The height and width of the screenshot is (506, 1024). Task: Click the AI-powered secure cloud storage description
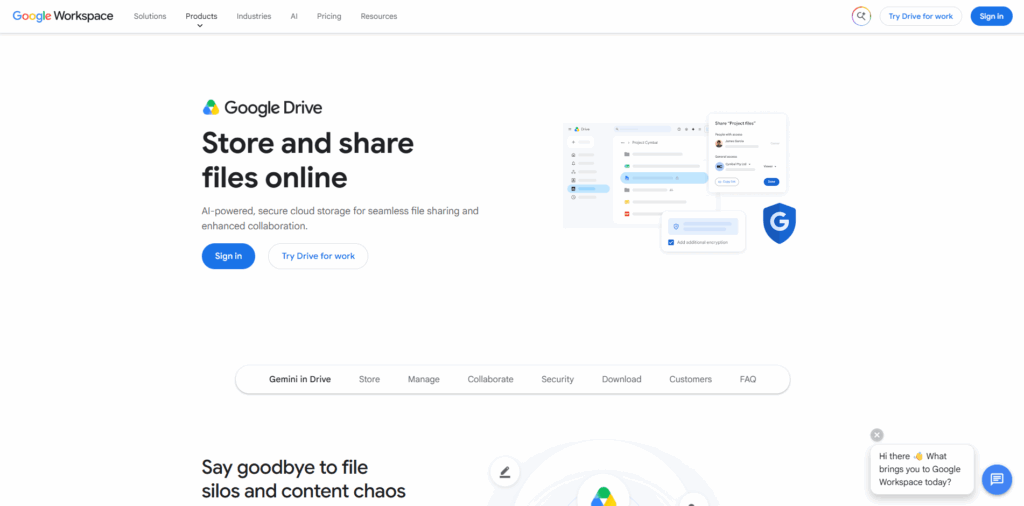pos(340,218)
